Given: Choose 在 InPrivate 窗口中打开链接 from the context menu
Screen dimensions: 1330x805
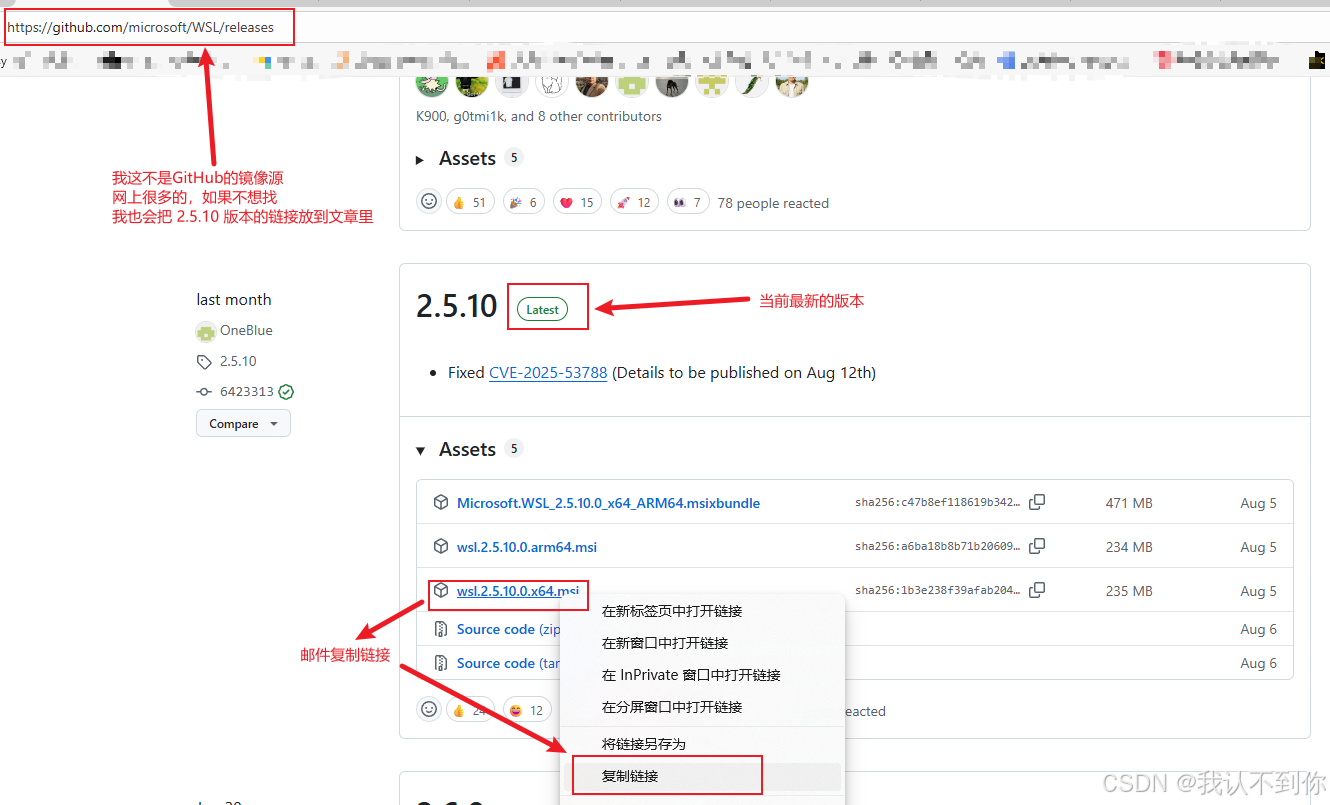Looking at the screenshot, I should pyautogui.click(x=702, y=675).
